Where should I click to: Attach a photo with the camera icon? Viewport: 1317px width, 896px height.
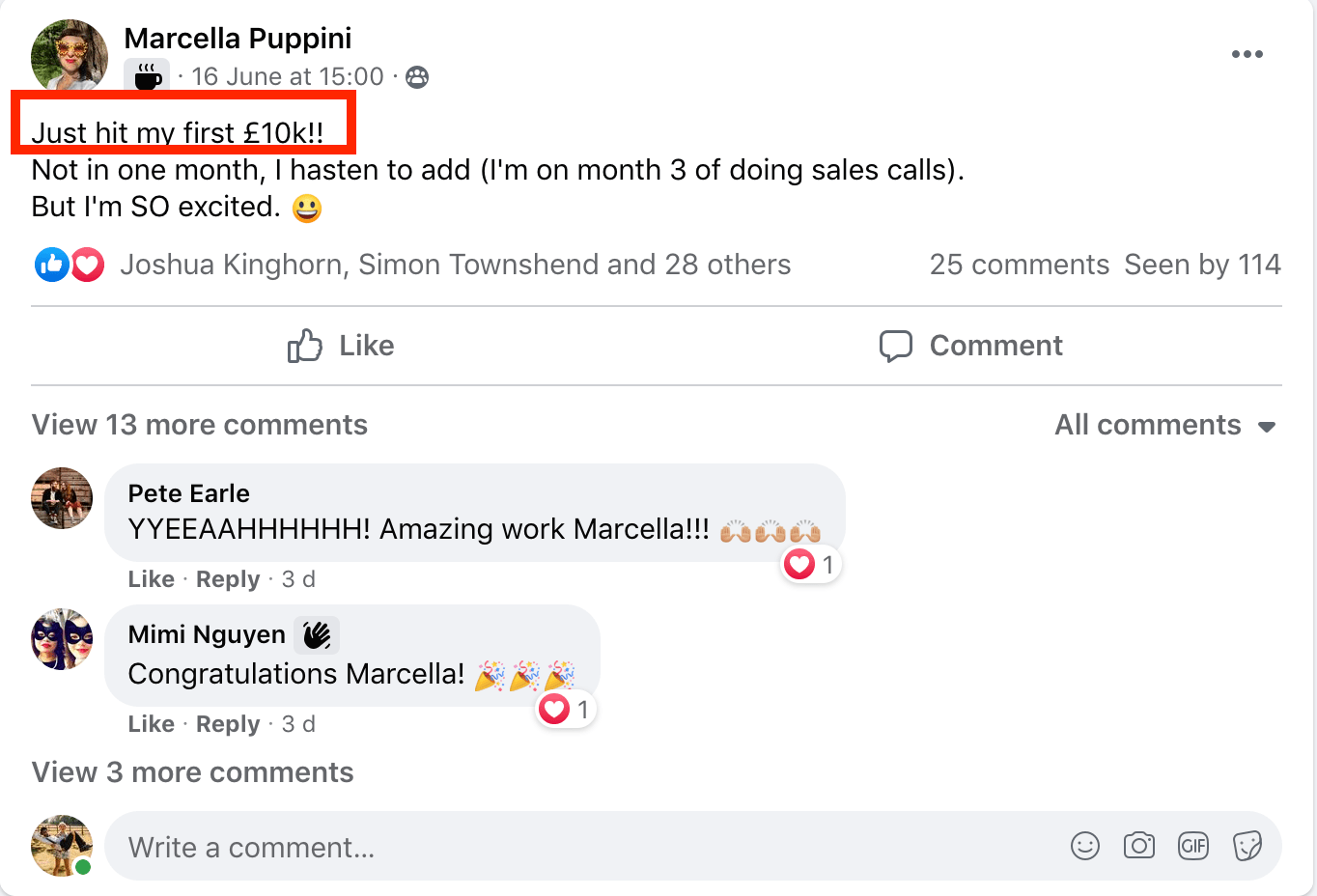(1139, 847)
